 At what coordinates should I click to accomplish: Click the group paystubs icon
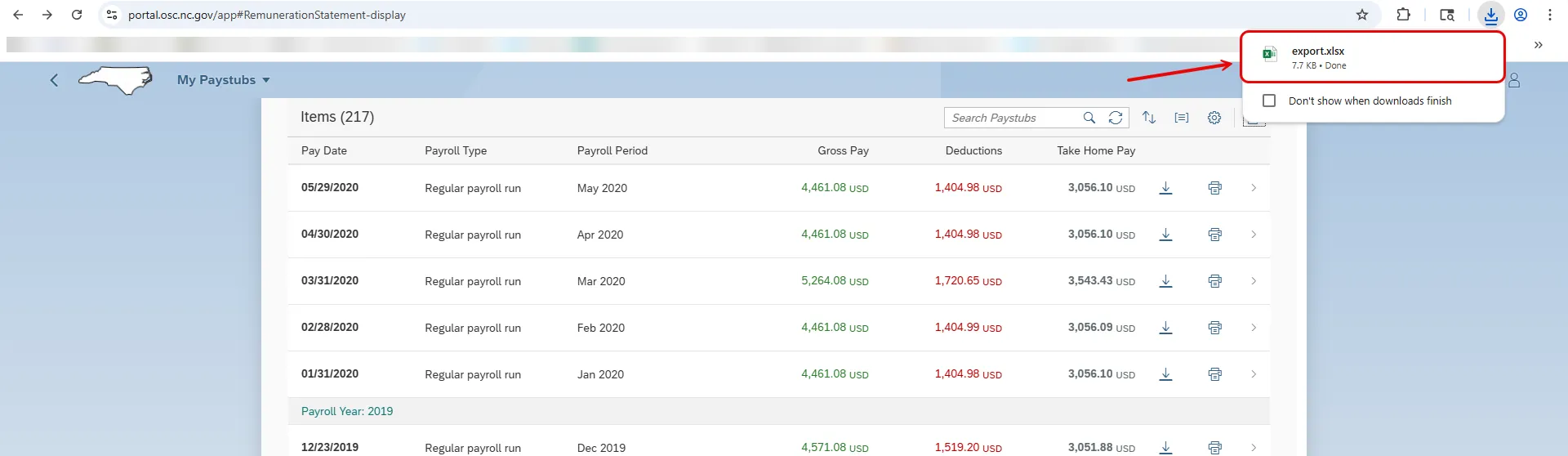click(1182, 118)
